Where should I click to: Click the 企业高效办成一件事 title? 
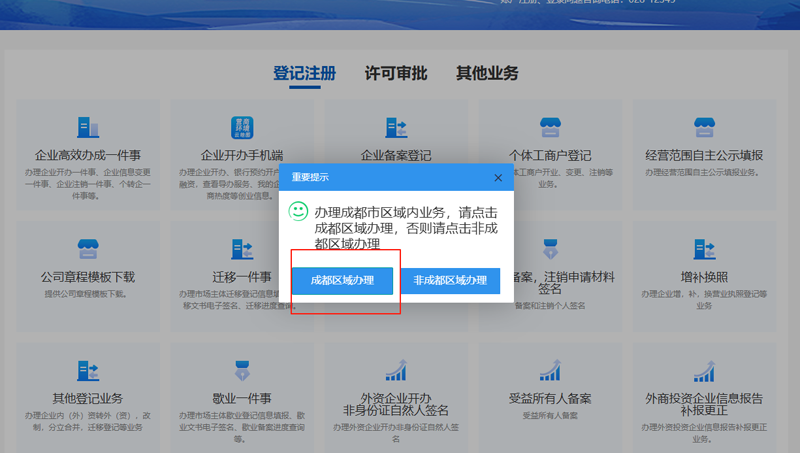click(88, 155)
